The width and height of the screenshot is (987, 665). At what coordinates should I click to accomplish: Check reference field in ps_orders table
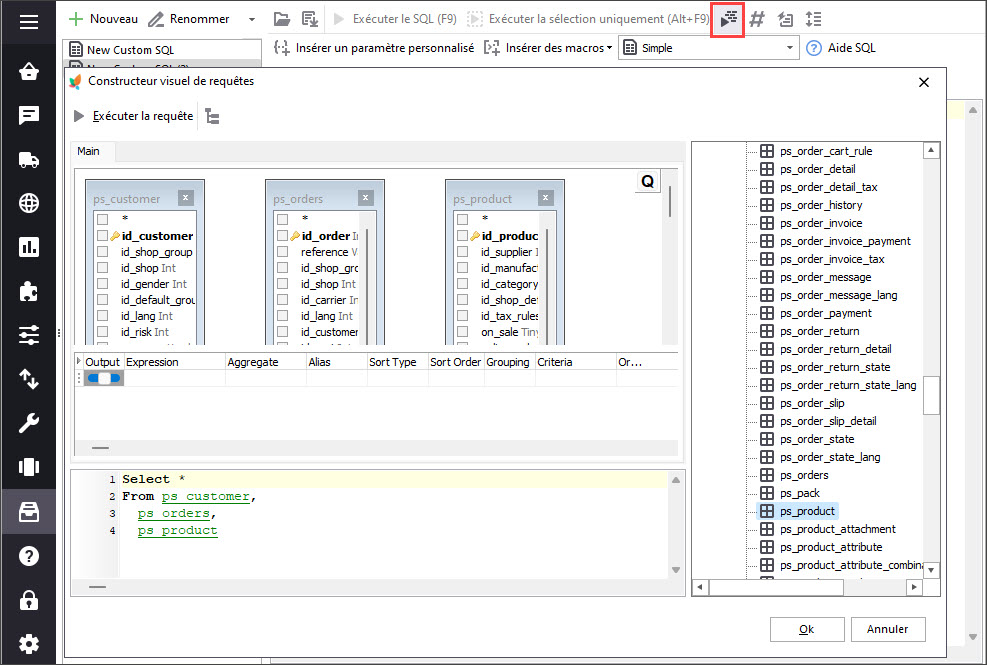[x=283, y=252]
